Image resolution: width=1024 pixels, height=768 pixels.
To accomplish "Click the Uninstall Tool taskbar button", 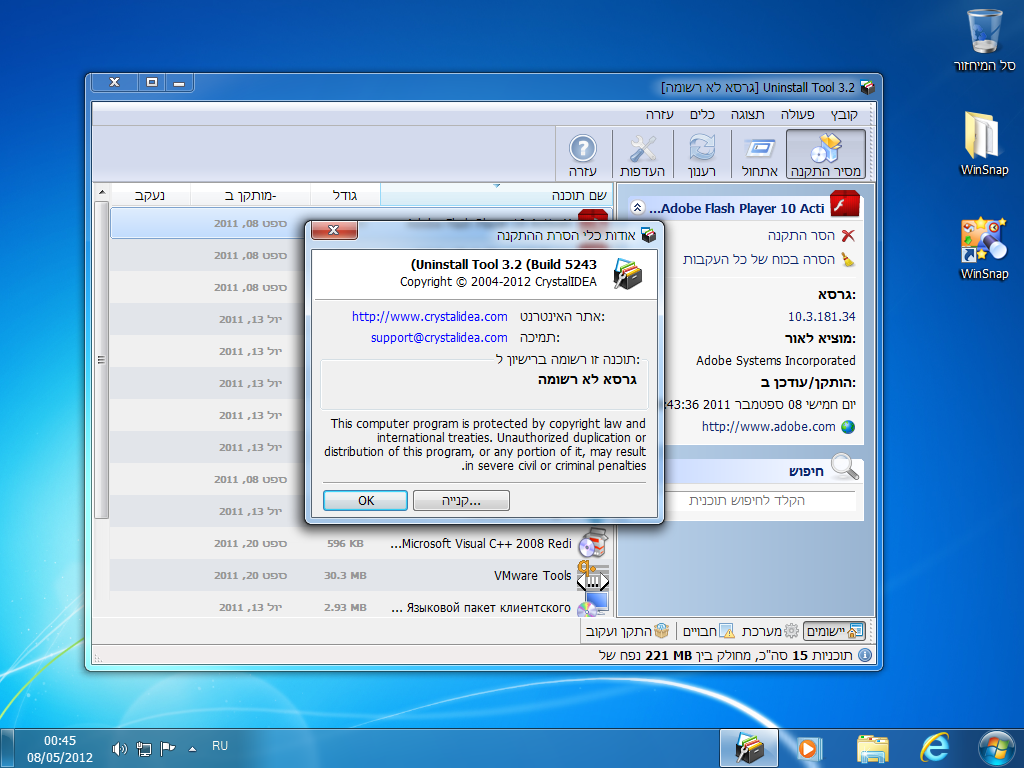I will [749, 748].
